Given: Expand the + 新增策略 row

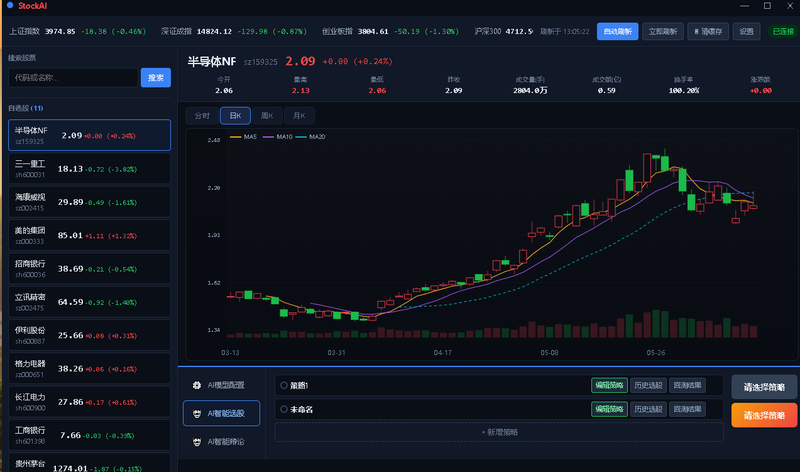Looking at the screenshot, I should pos(499,432).
